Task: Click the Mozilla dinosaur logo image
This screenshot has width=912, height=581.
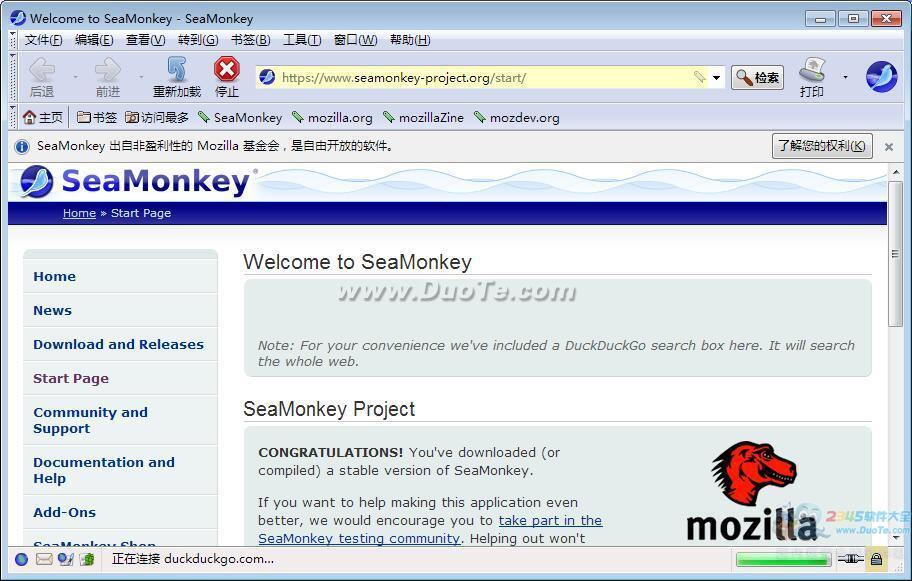Action: pyautogui.click(x=753, y=490)
